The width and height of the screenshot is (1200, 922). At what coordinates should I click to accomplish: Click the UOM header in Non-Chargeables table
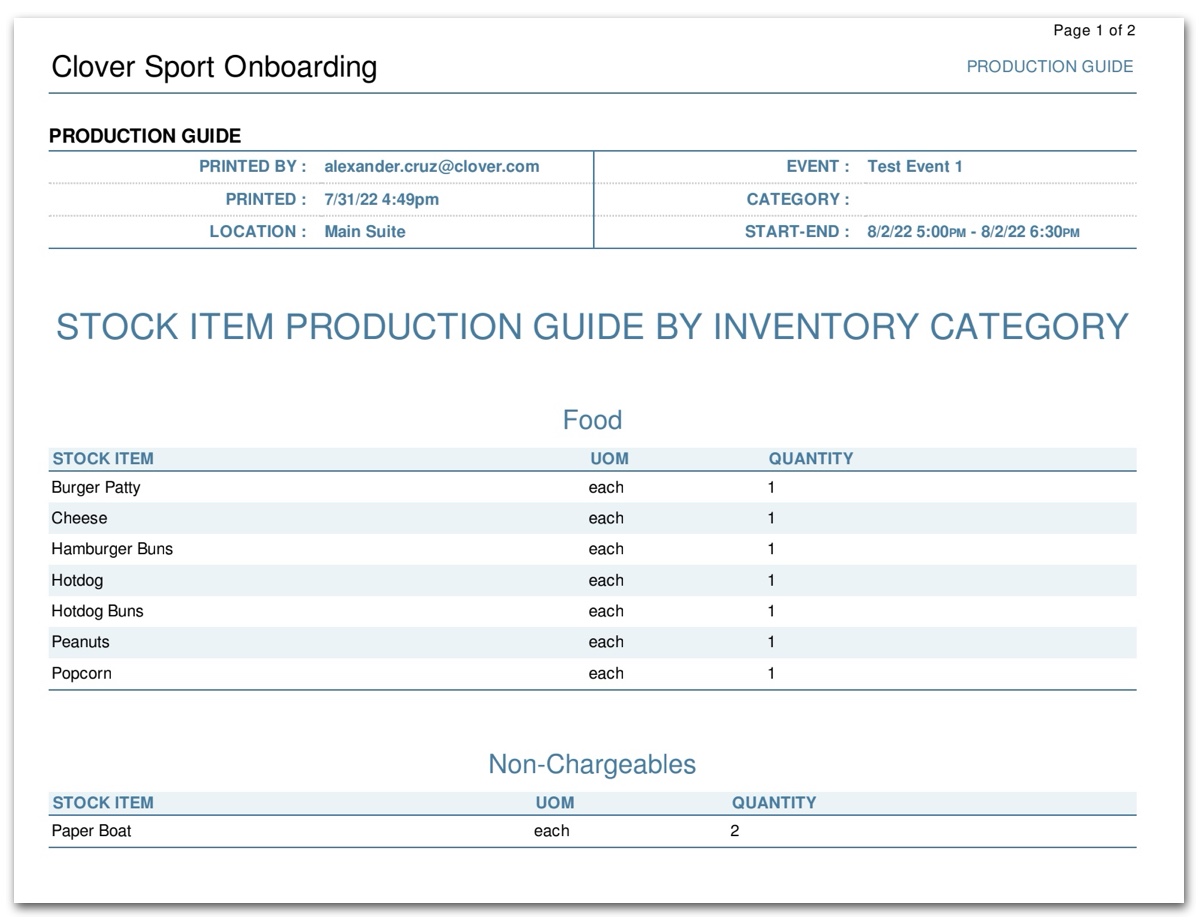(555, 803)
